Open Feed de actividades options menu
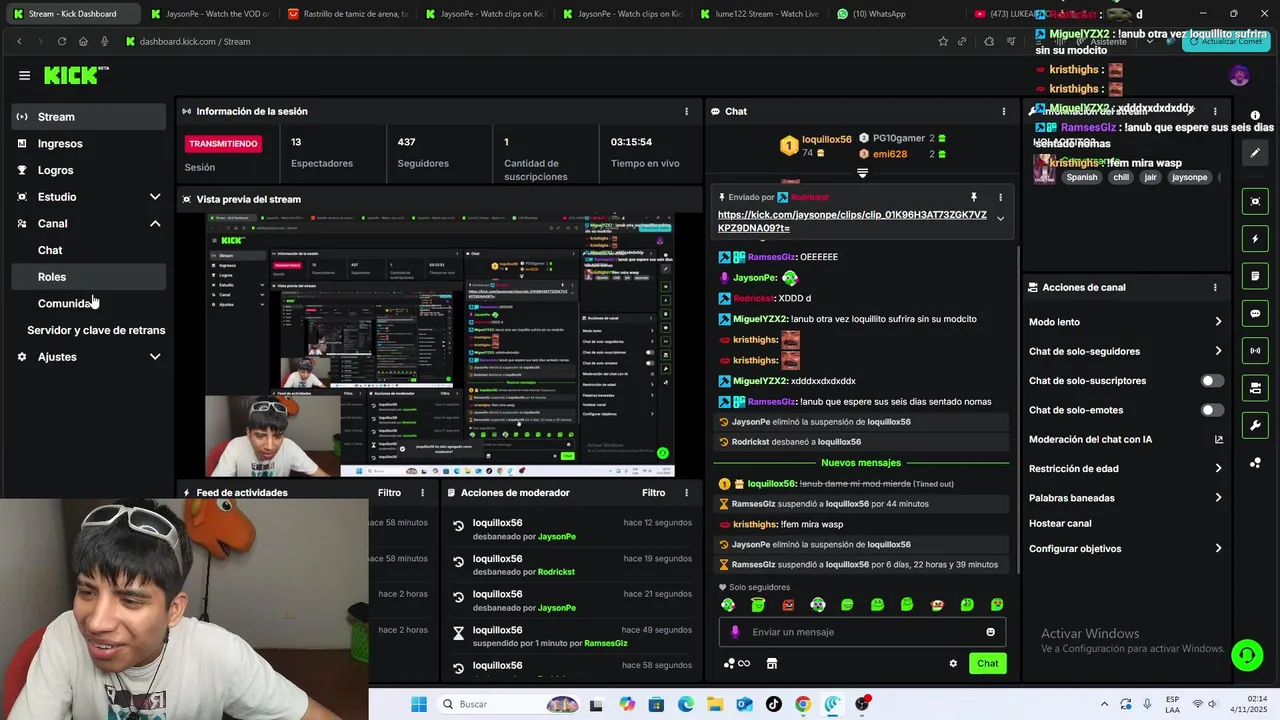 422,492
